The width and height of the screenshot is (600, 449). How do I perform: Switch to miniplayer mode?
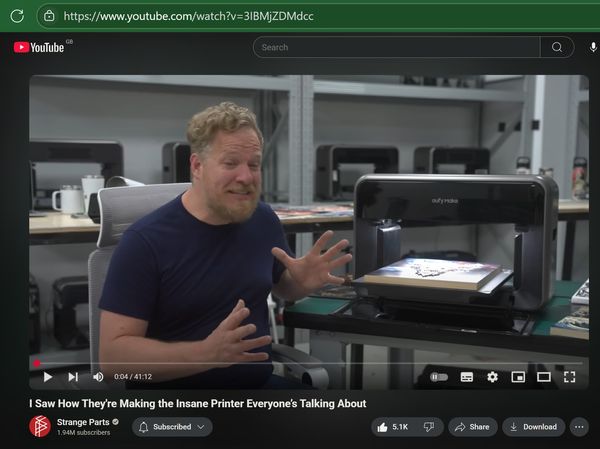[x=518, y=377]
